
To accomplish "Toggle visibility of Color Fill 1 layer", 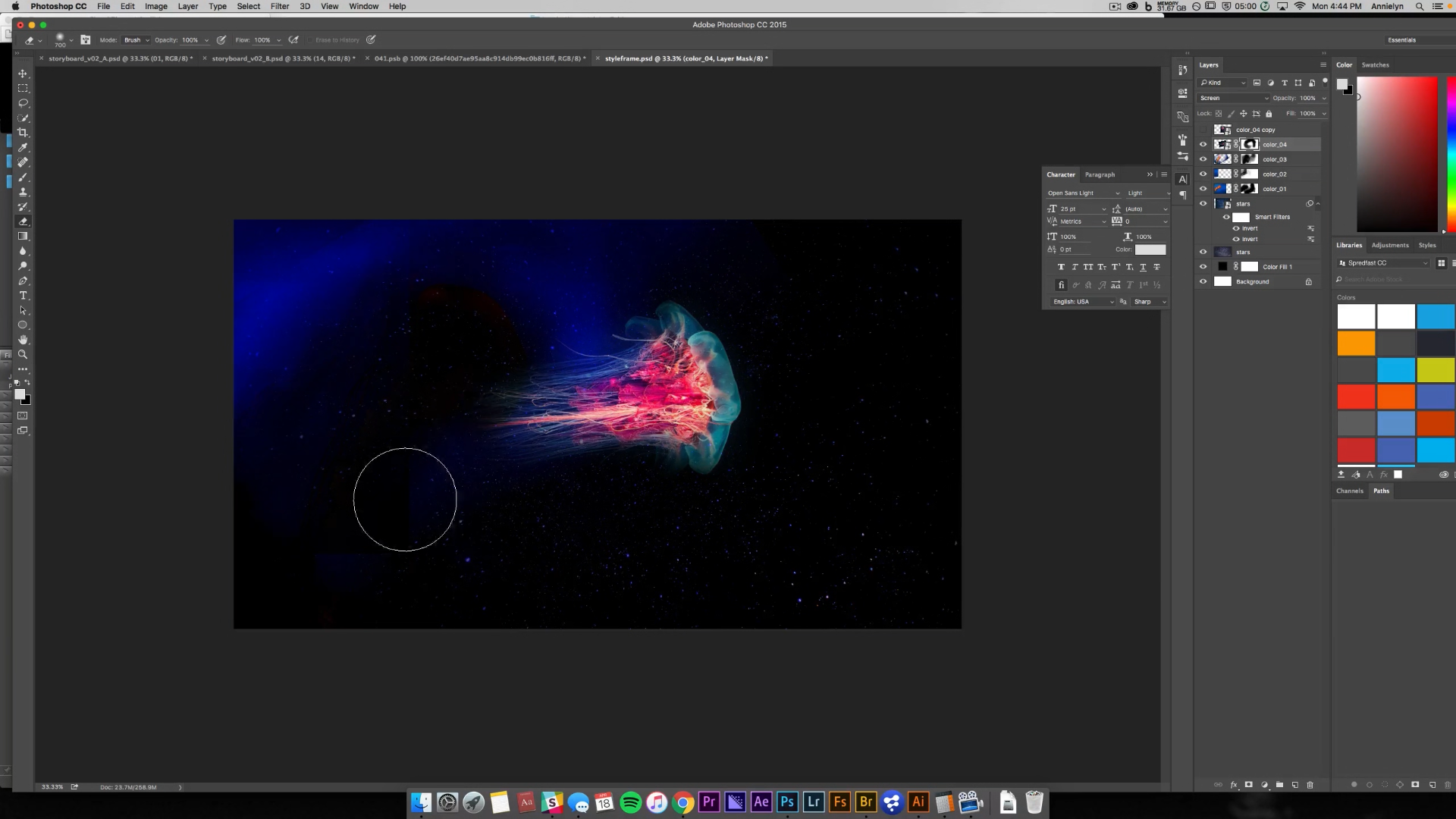I will (x=1203, y=267).
